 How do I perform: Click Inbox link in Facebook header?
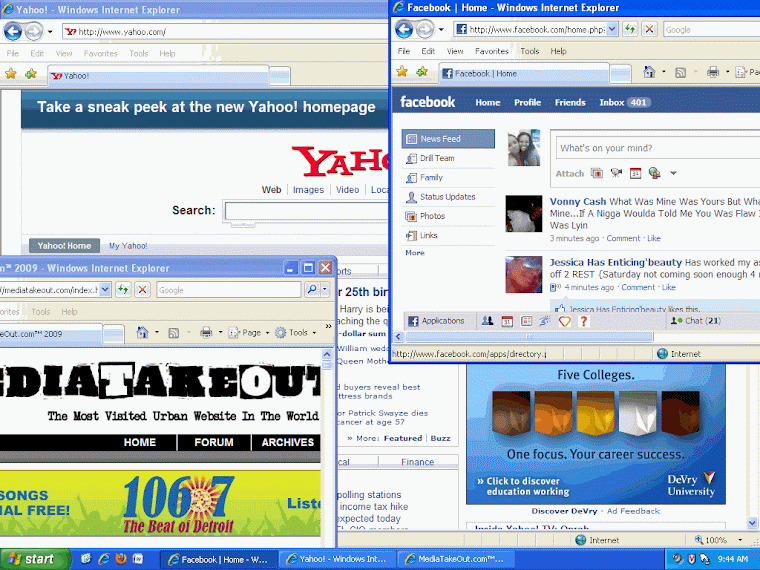[x=611, y=102]
